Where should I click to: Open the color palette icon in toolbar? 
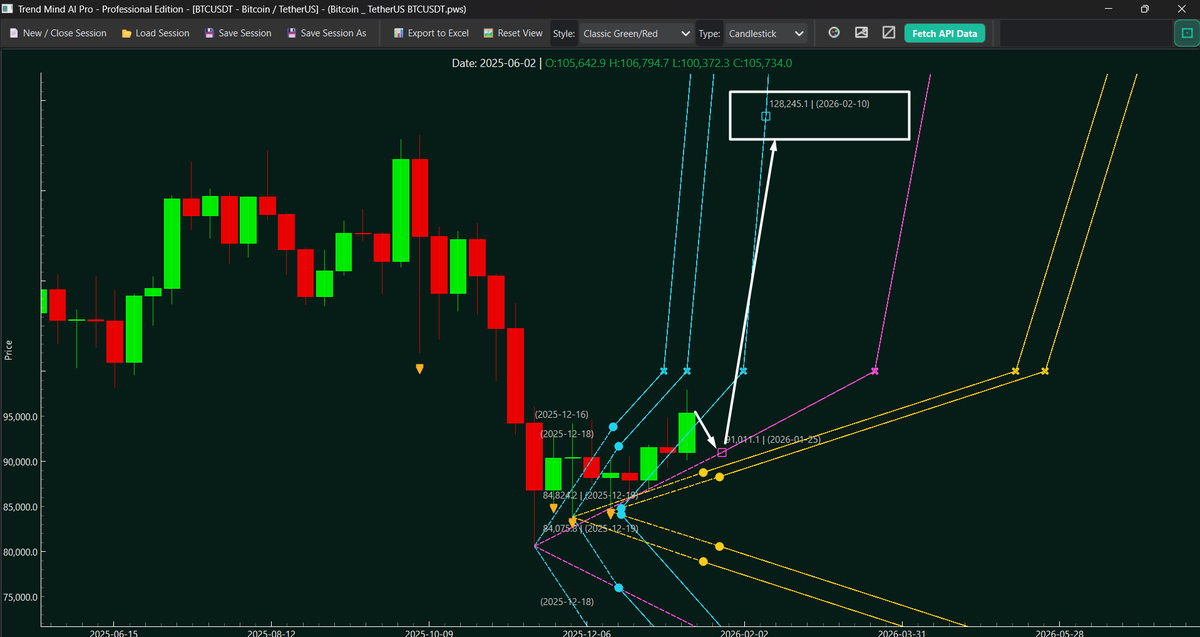click(x=834, y=33)
